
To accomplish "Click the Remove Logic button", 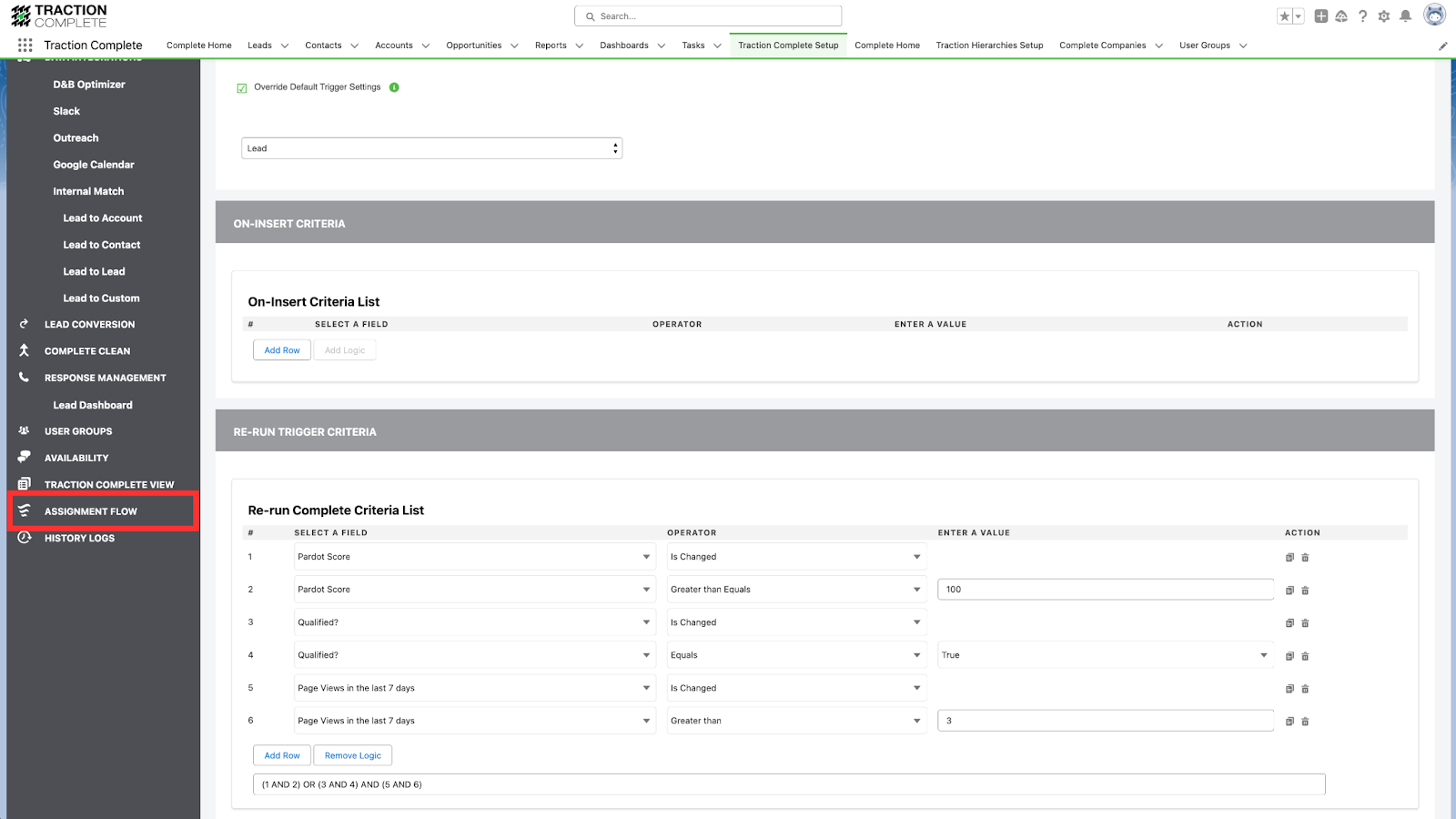I will click(x=353, y=755).
